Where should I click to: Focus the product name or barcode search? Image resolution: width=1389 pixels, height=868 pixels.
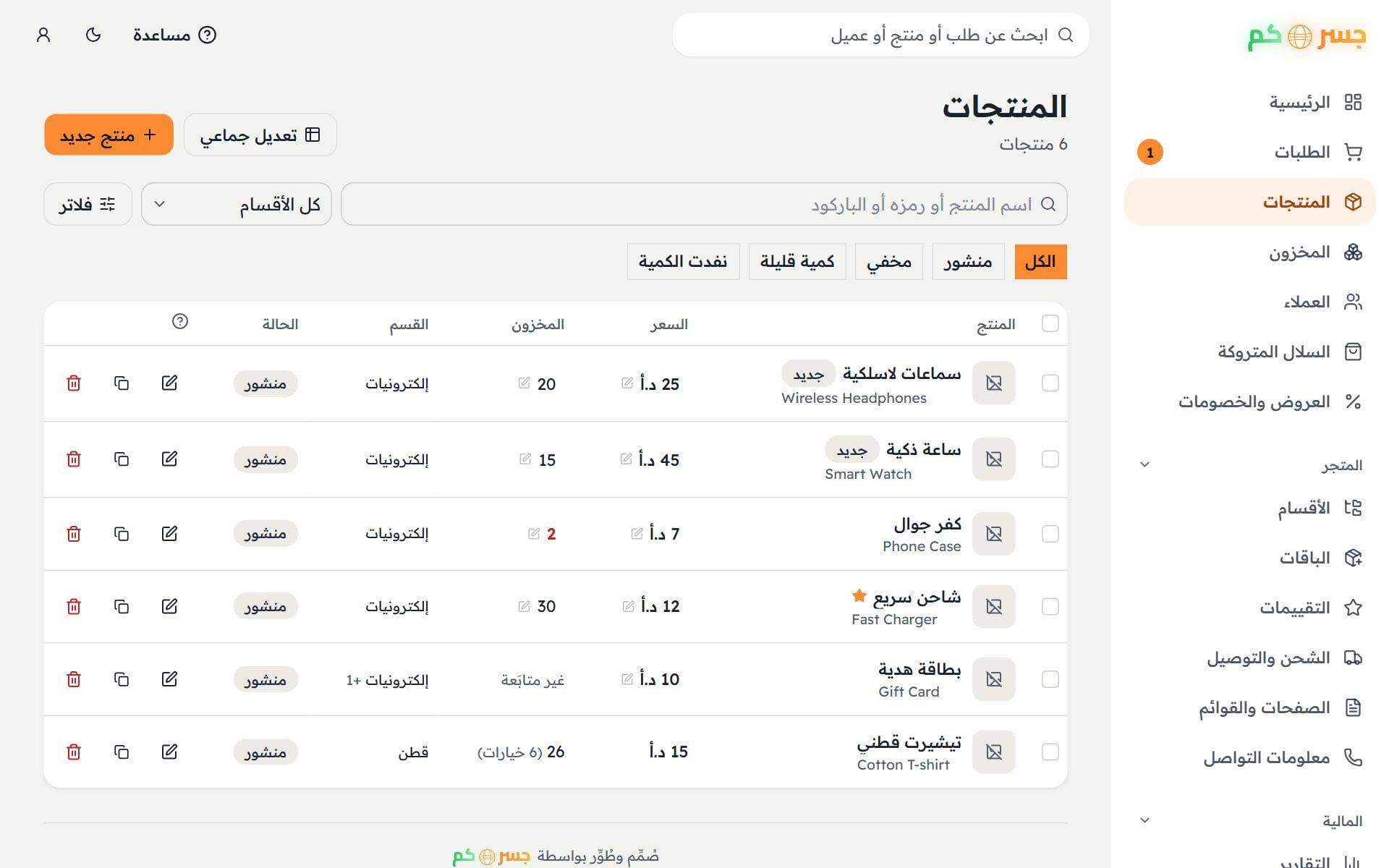(x=704, y=204)
